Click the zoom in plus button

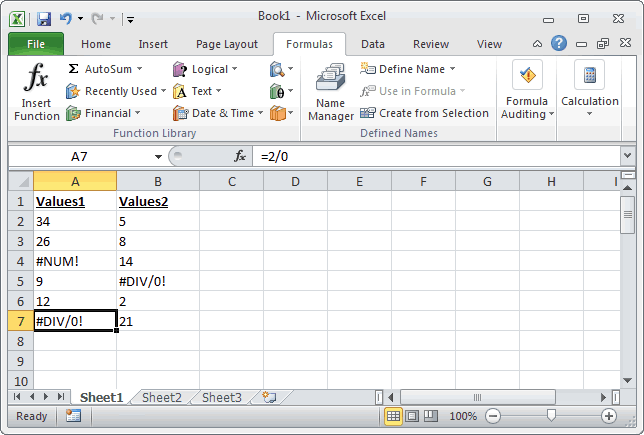coord(609,416)
